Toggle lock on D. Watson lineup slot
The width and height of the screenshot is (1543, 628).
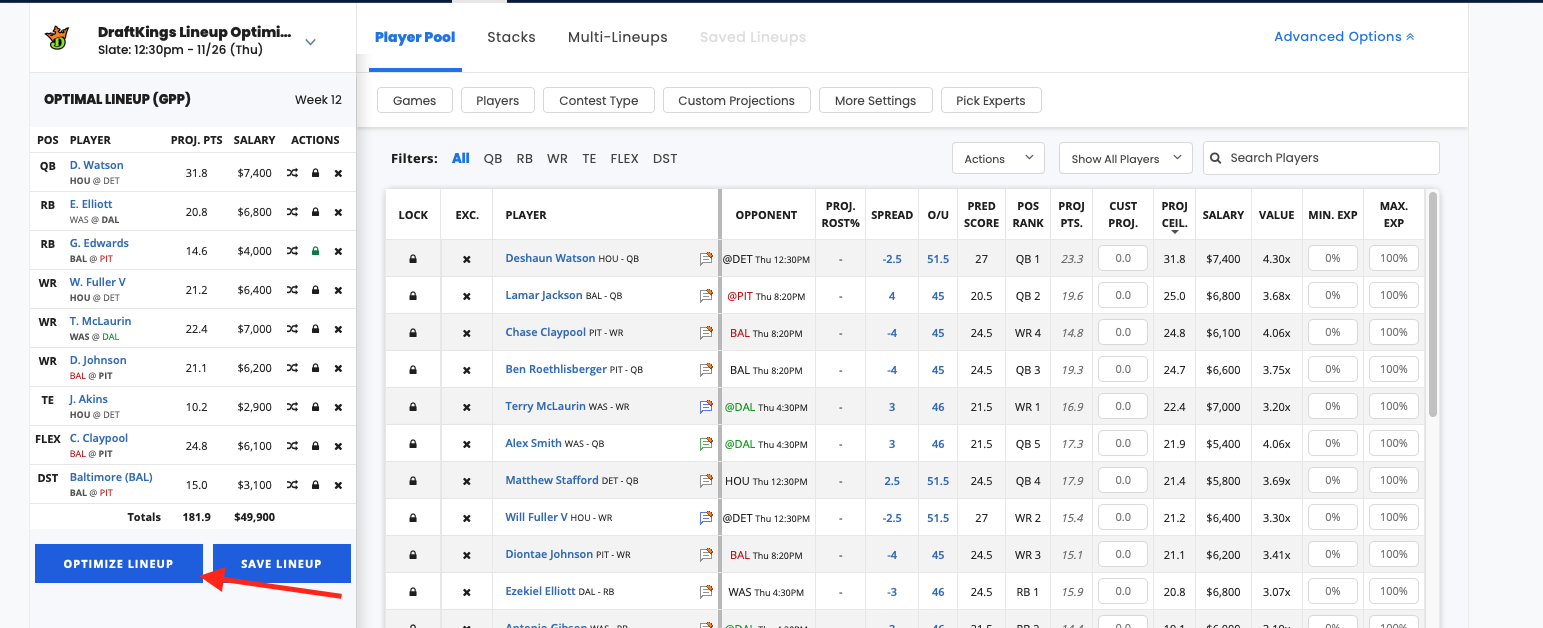(x=315, y=173)
